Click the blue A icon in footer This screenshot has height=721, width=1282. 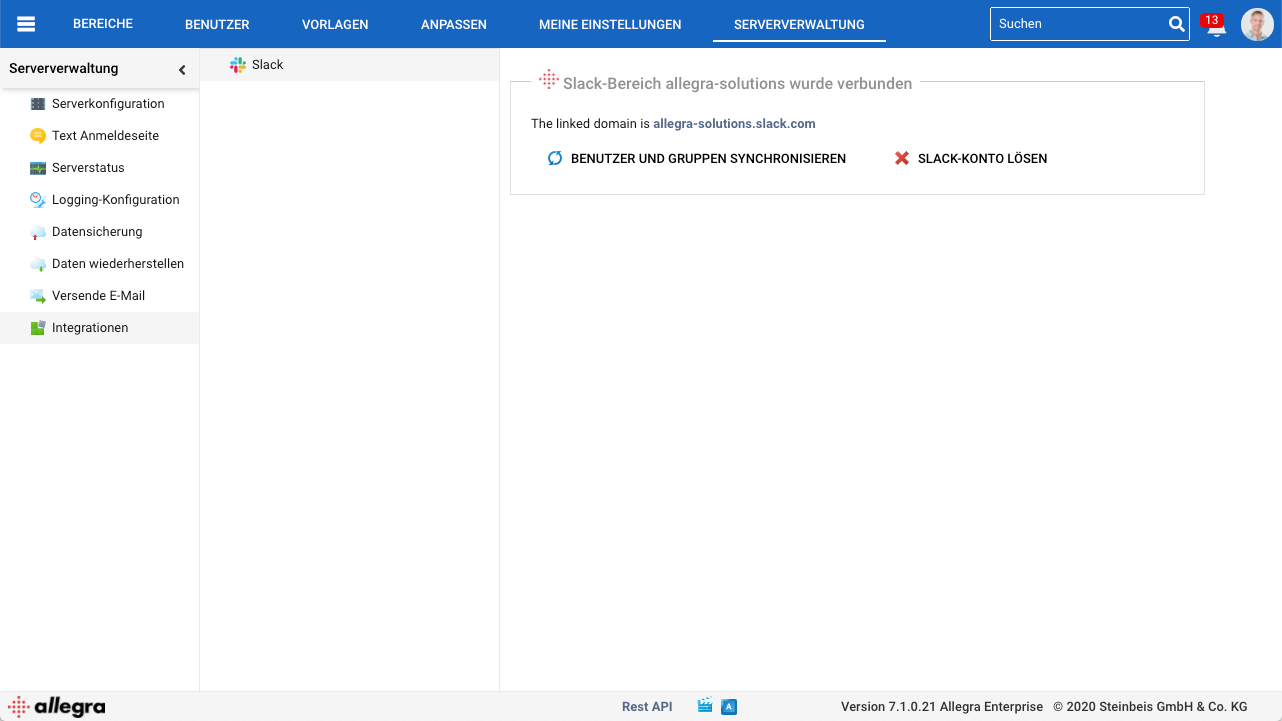(729, 707)
